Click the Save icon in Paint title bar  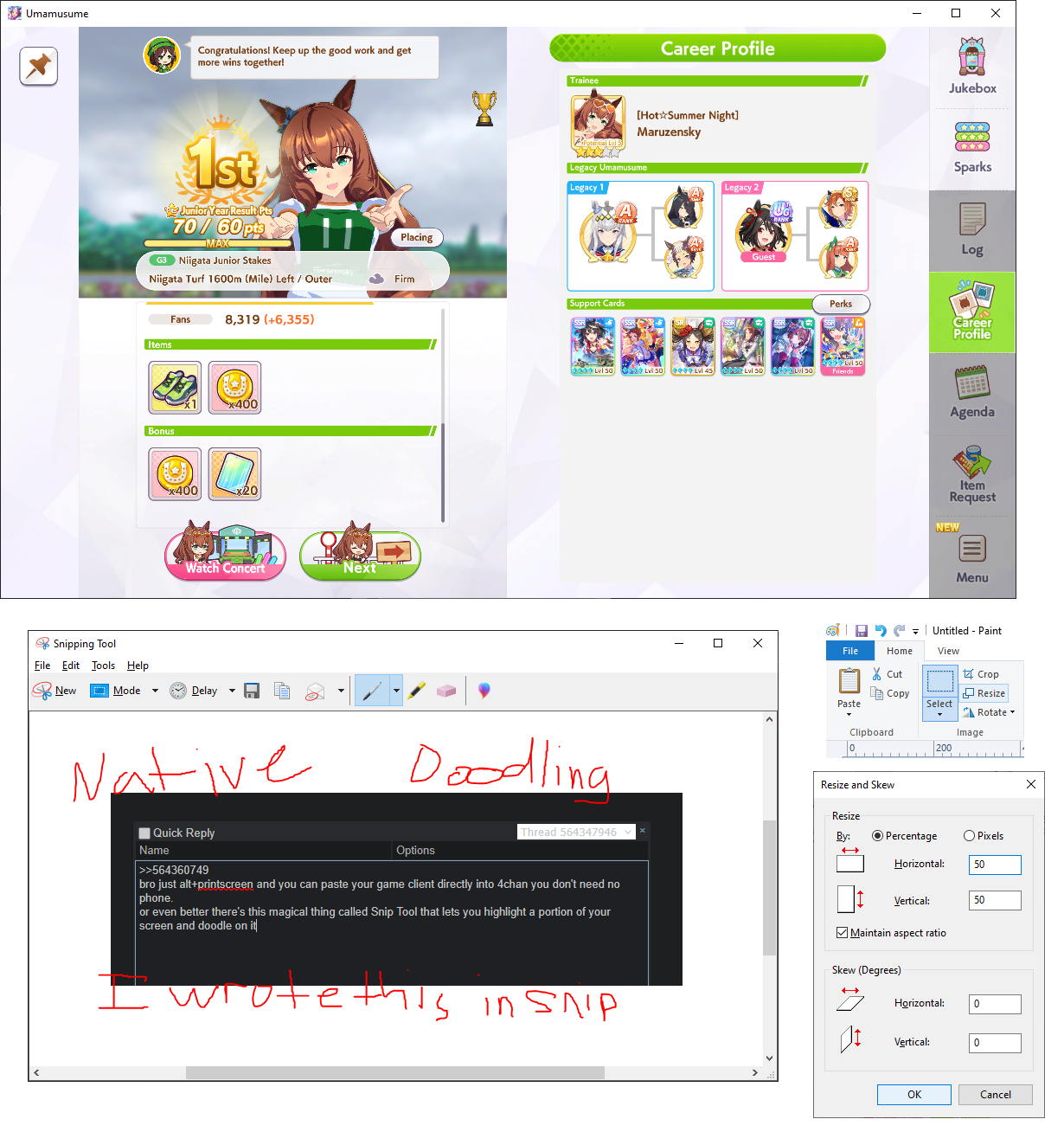(x=862, y=631)
